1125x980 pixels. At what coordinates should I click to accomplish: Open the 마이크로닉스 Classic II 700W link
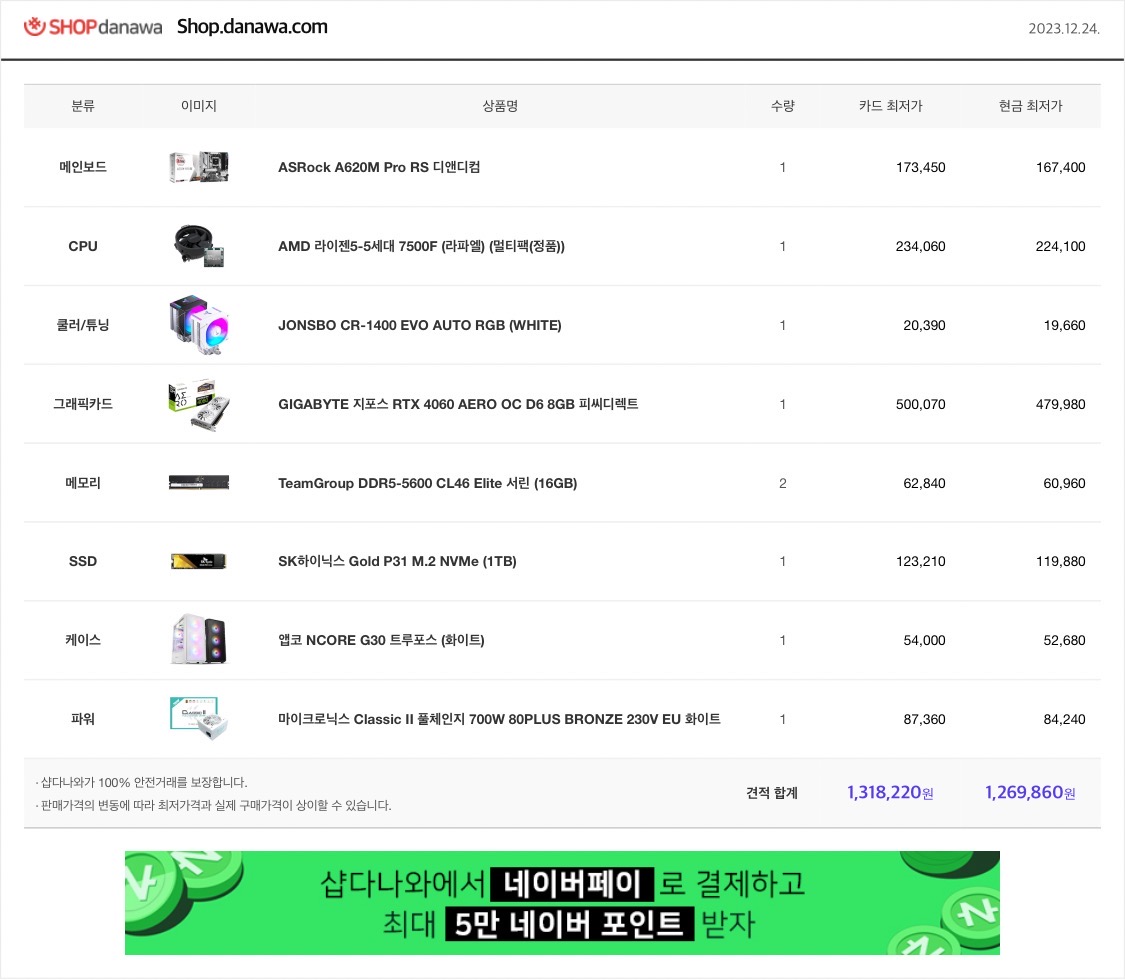click(499, 719)
